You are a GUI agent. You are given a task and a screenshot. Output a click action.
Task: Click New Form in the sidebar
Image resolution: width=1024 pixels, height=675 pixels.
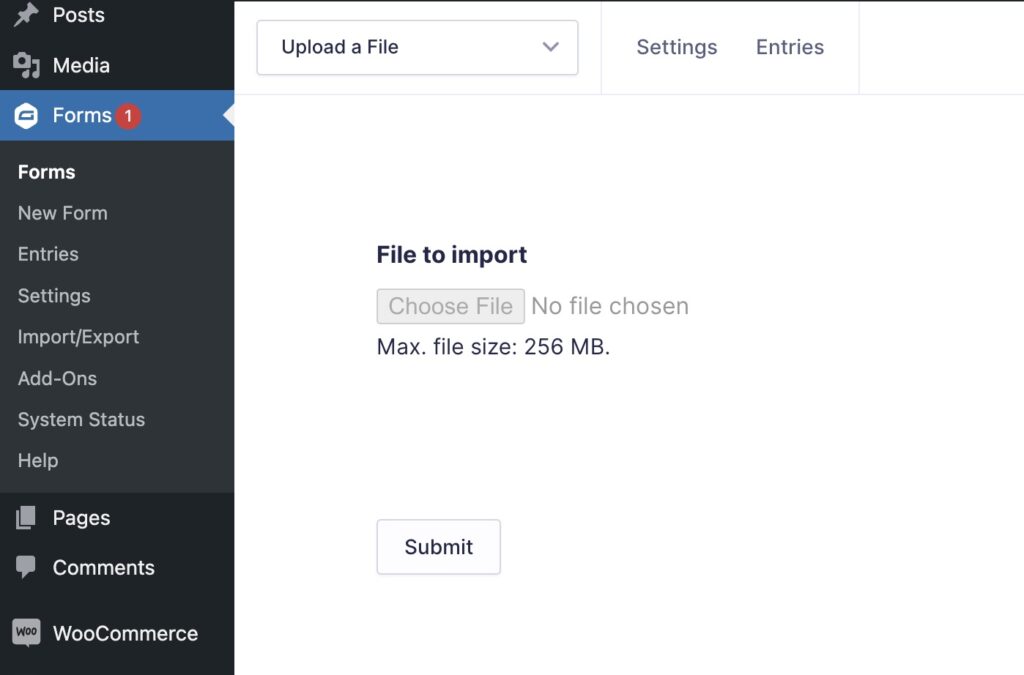[x=62, y=212]
